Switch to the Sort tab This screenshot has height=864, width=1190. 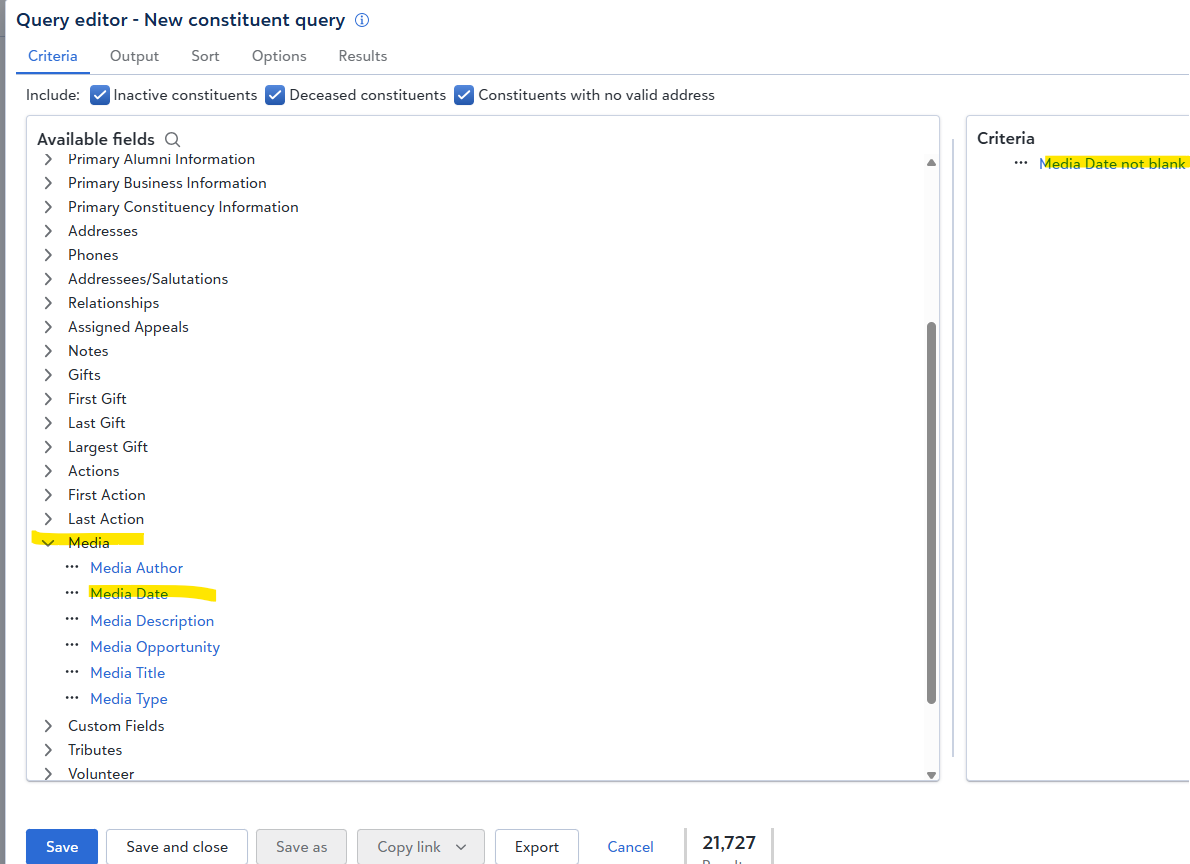tap(205, 56)
